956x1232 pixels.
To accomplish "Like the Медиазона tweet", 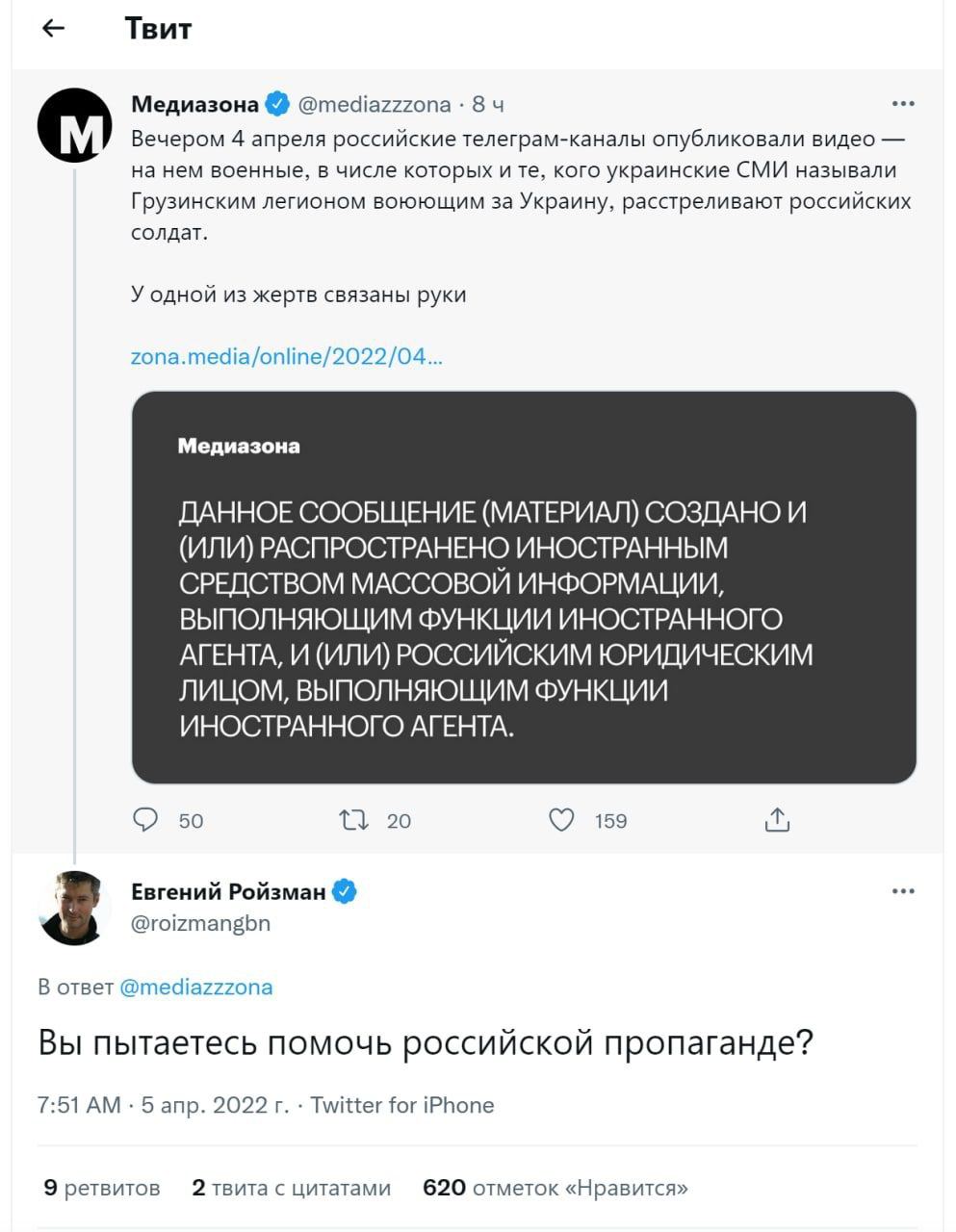I will coord(561,820).
